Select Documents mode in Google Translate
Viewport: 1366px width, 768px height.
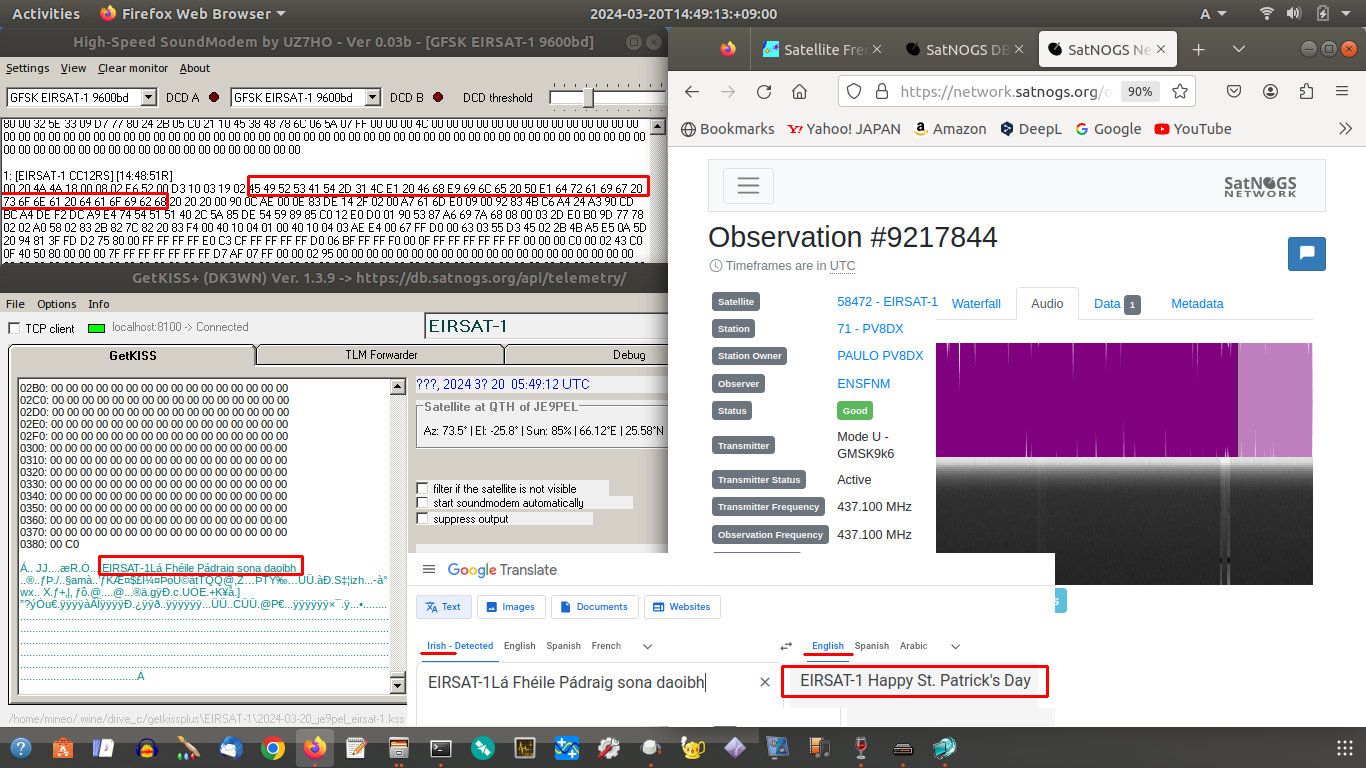[595, 607]
